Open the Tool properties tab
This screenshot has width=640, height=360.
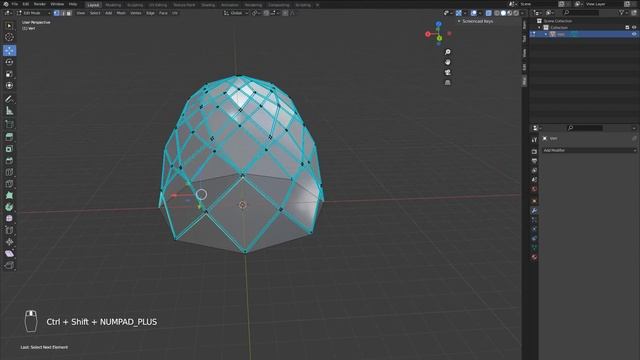pyautogui.click(x=534, y=140)
